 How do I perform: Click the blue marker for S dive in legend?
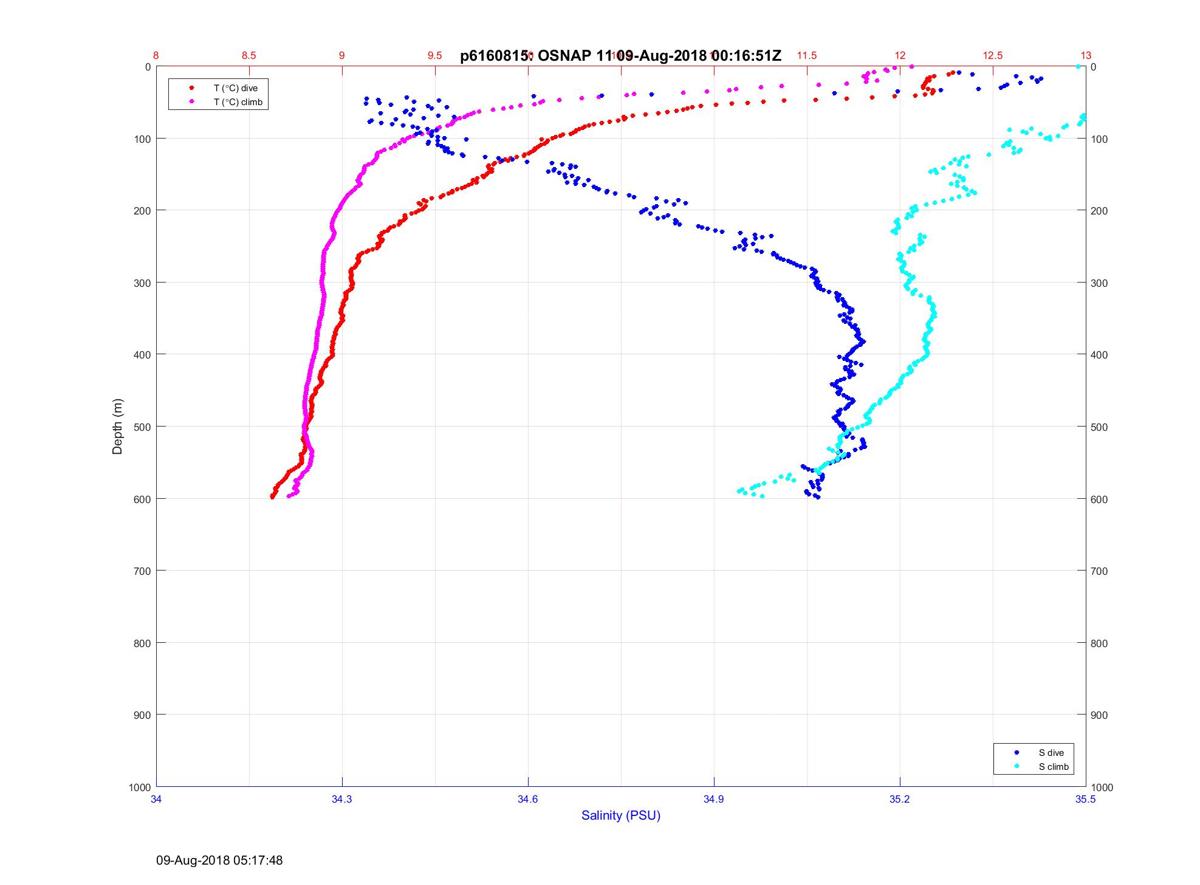point(1017,752)
